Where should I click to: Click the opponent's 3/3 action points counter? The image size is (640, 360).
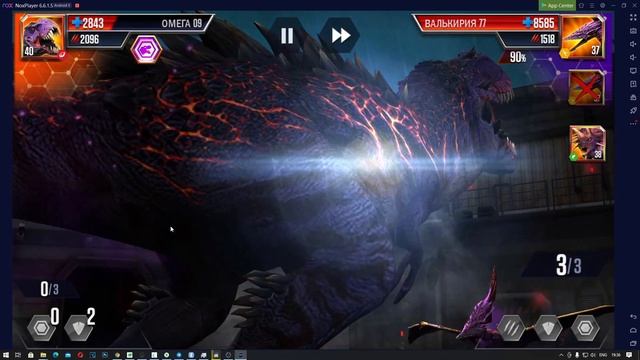(569, 265)
